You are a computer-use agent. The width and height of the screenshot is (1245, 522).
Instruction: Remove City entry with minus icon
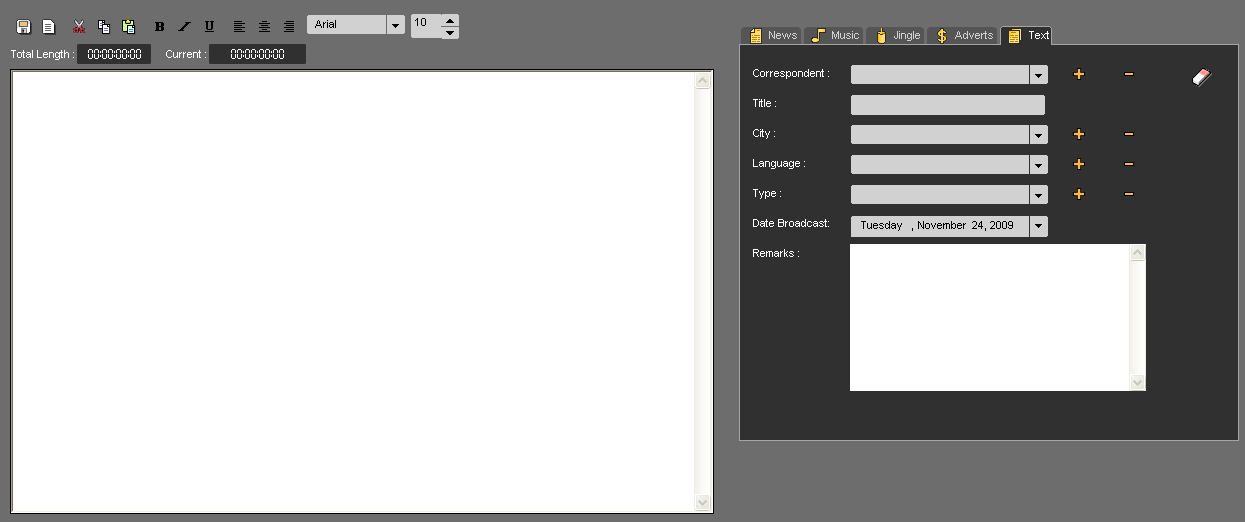(1129, 134)
